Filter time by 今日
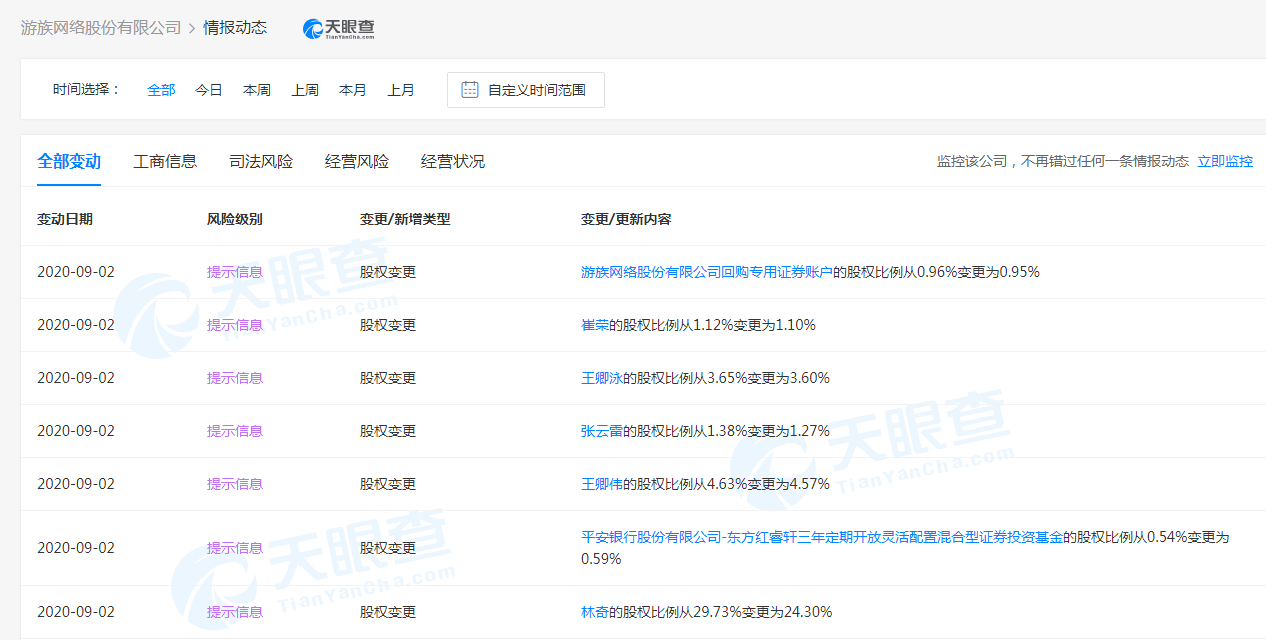The width and height of the screenshot is (1266, 640). (x=209, y=90)
